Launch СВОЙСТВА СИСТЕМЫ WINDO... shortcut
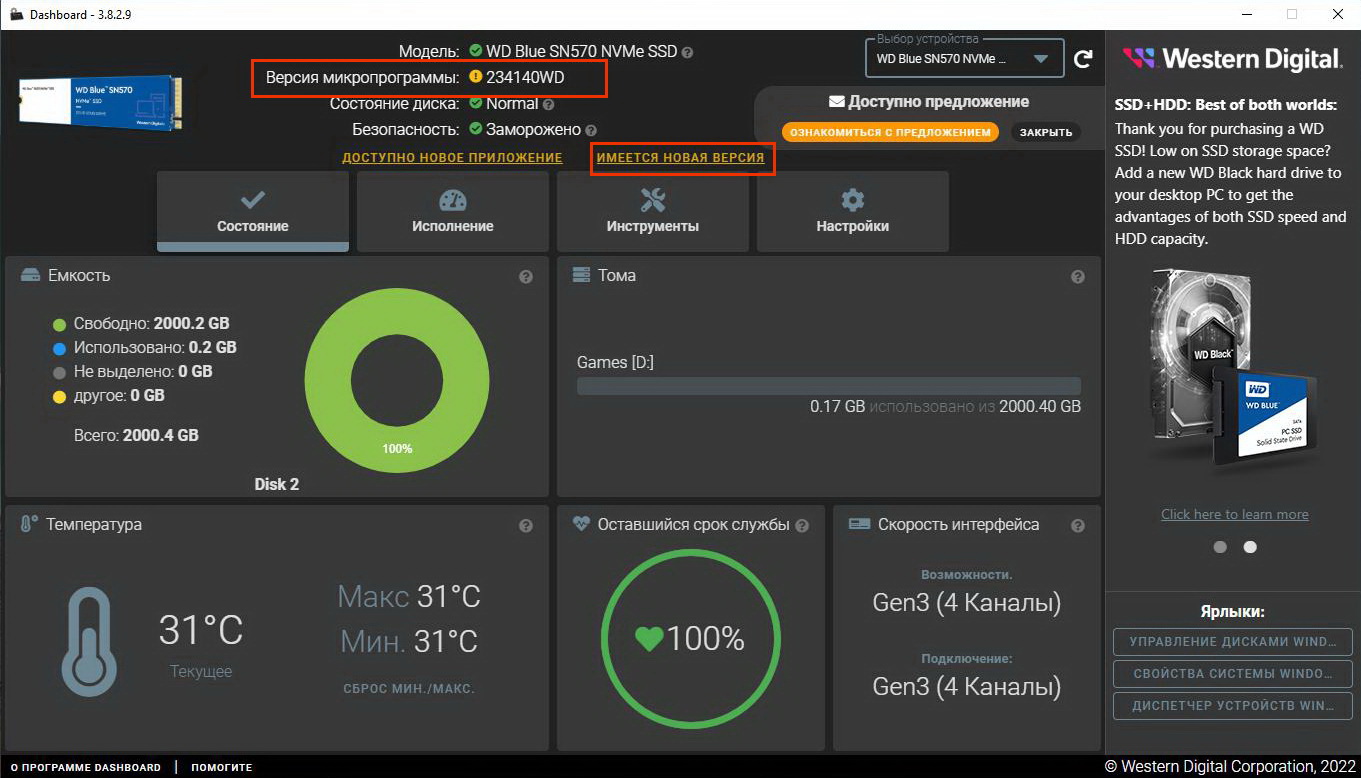 1233,674
